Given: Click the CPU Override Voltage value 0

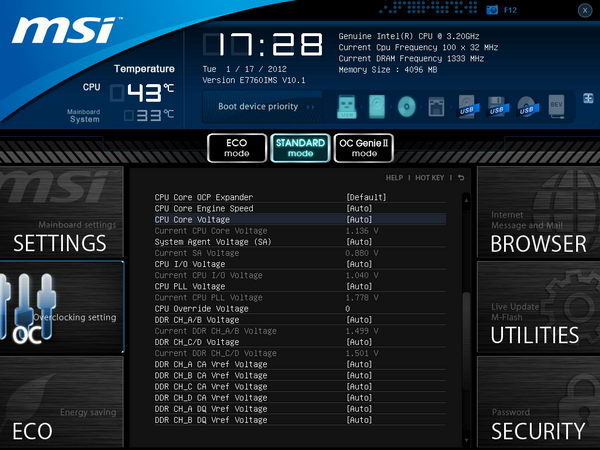Looking at the screenshot, I should (x=347, y=308).
